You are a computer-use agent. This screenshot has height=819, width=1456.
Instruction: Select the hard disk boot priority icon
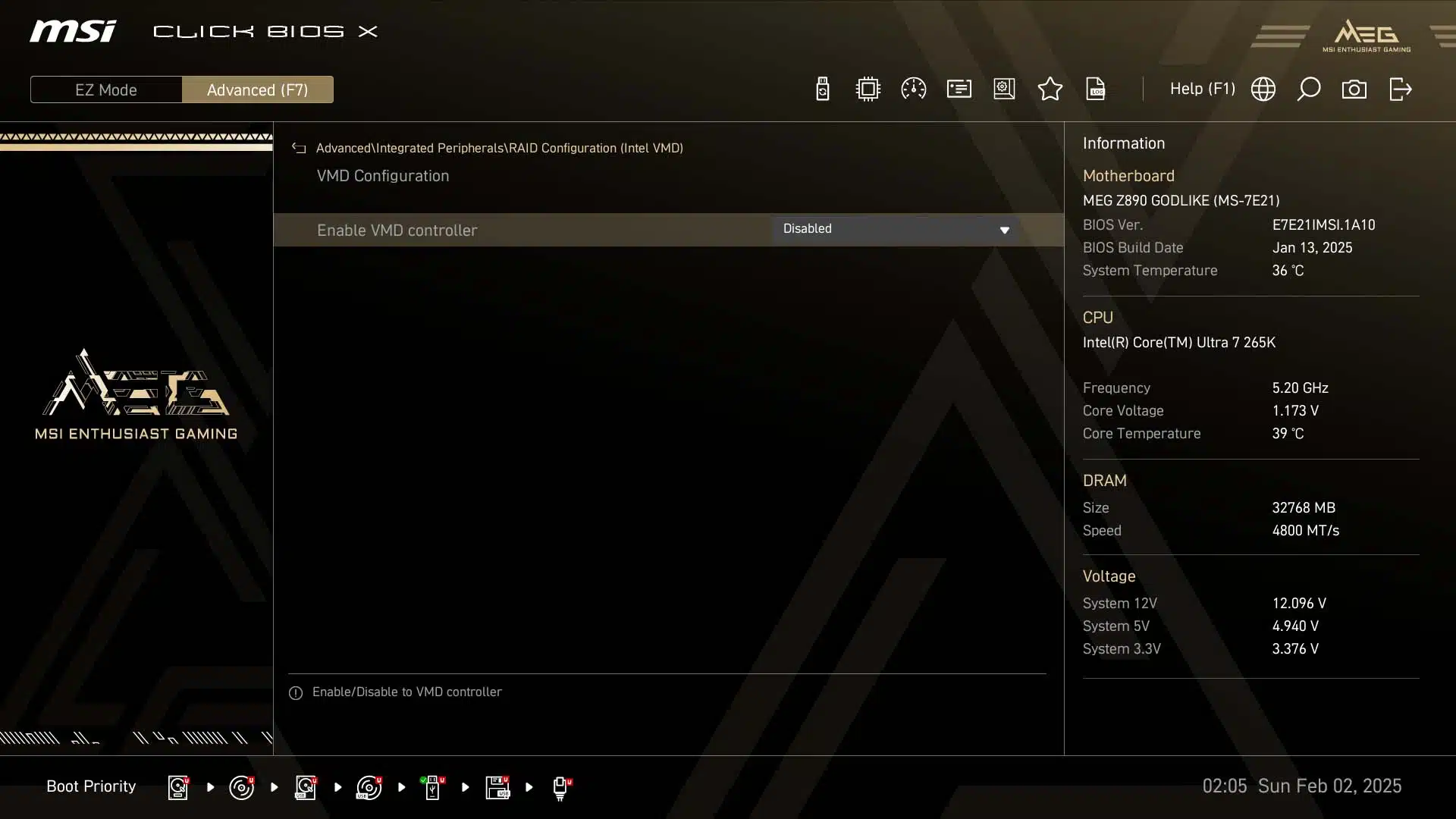click(178, 787)
